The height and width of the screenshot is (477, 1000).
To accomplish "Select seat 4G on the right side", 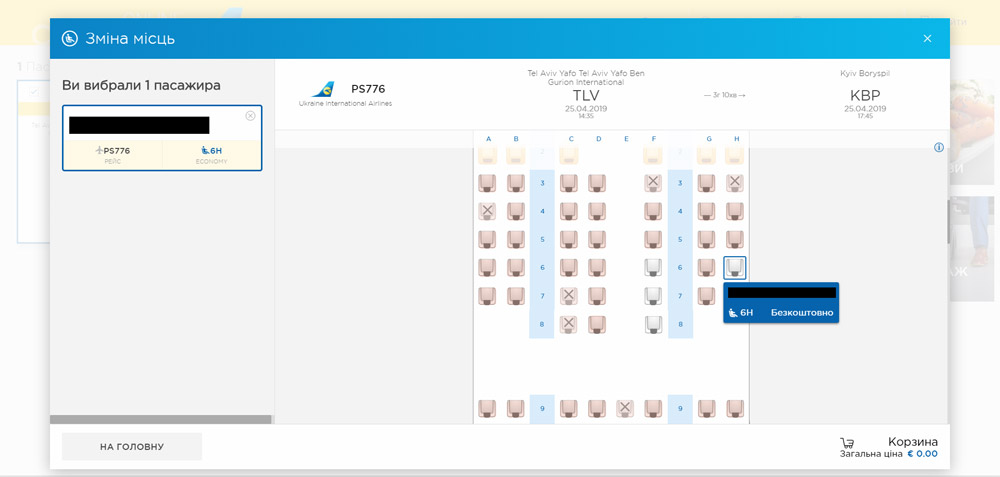I will pos(707,211).
